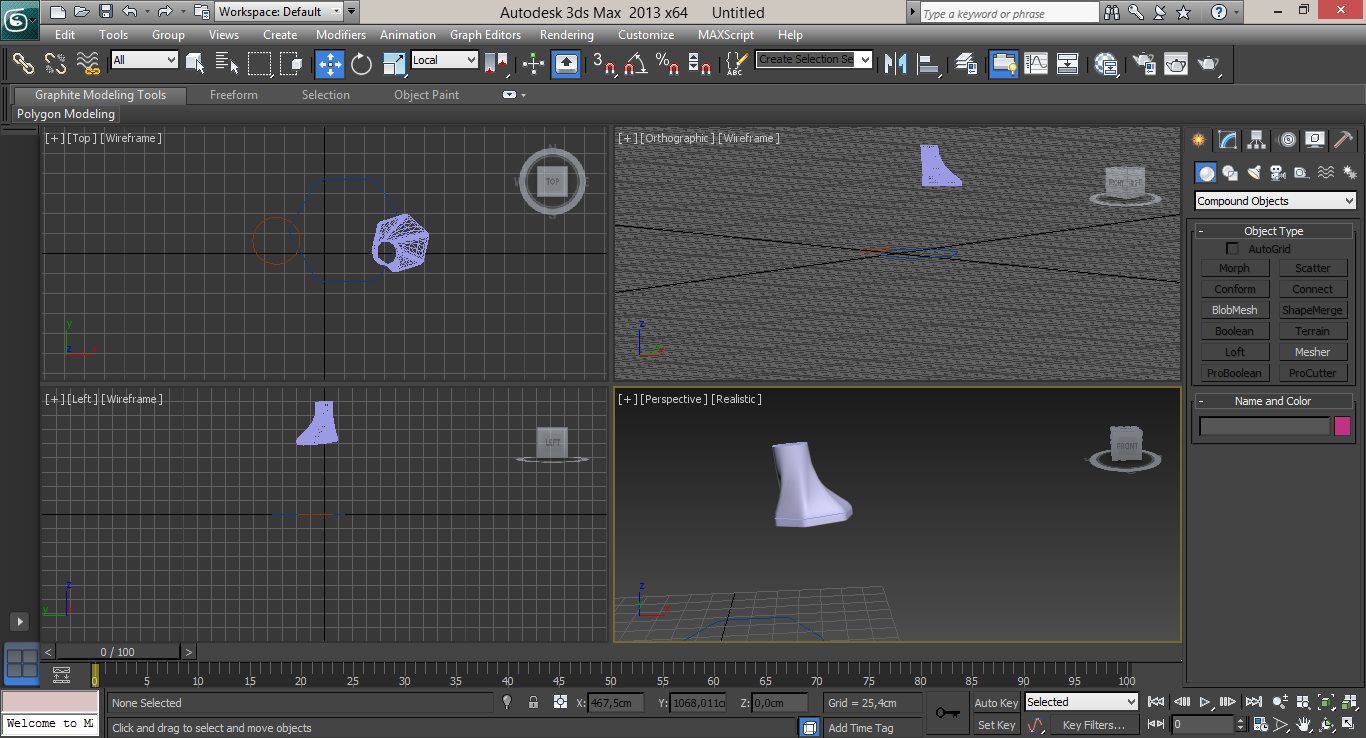Click the X coordinate field
The width and height of the screenshot is (1366, 738).
(x=615, y=703)
